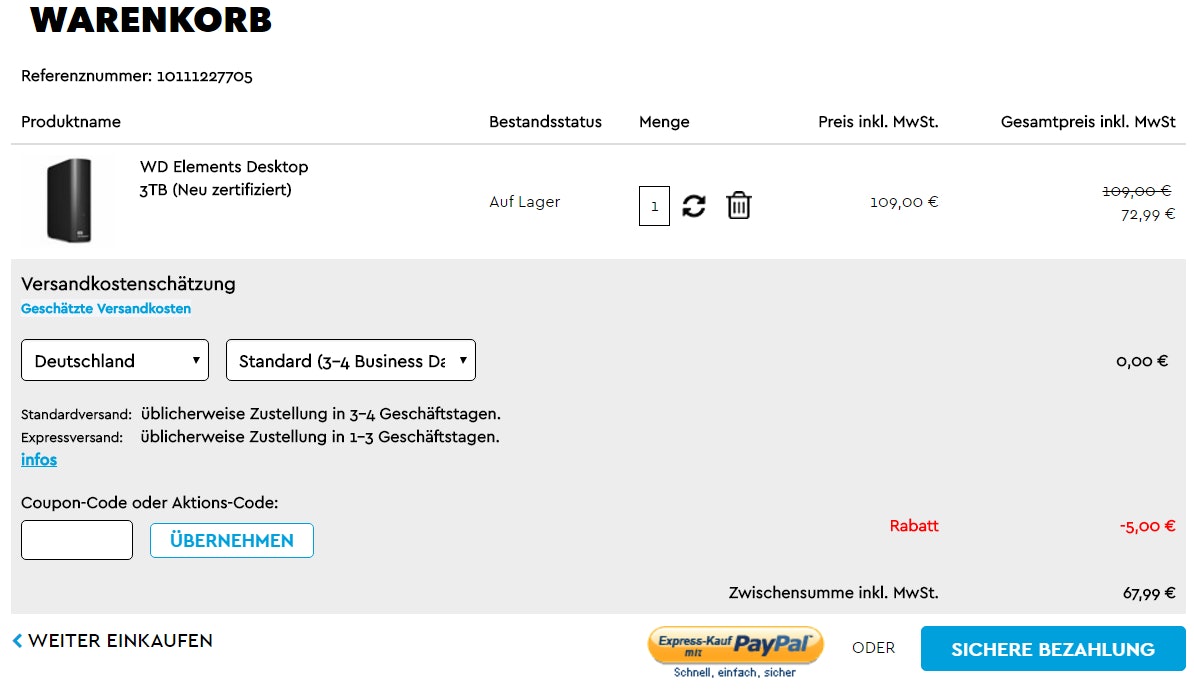Click the Bestandsstatus column header

point(545,122)
